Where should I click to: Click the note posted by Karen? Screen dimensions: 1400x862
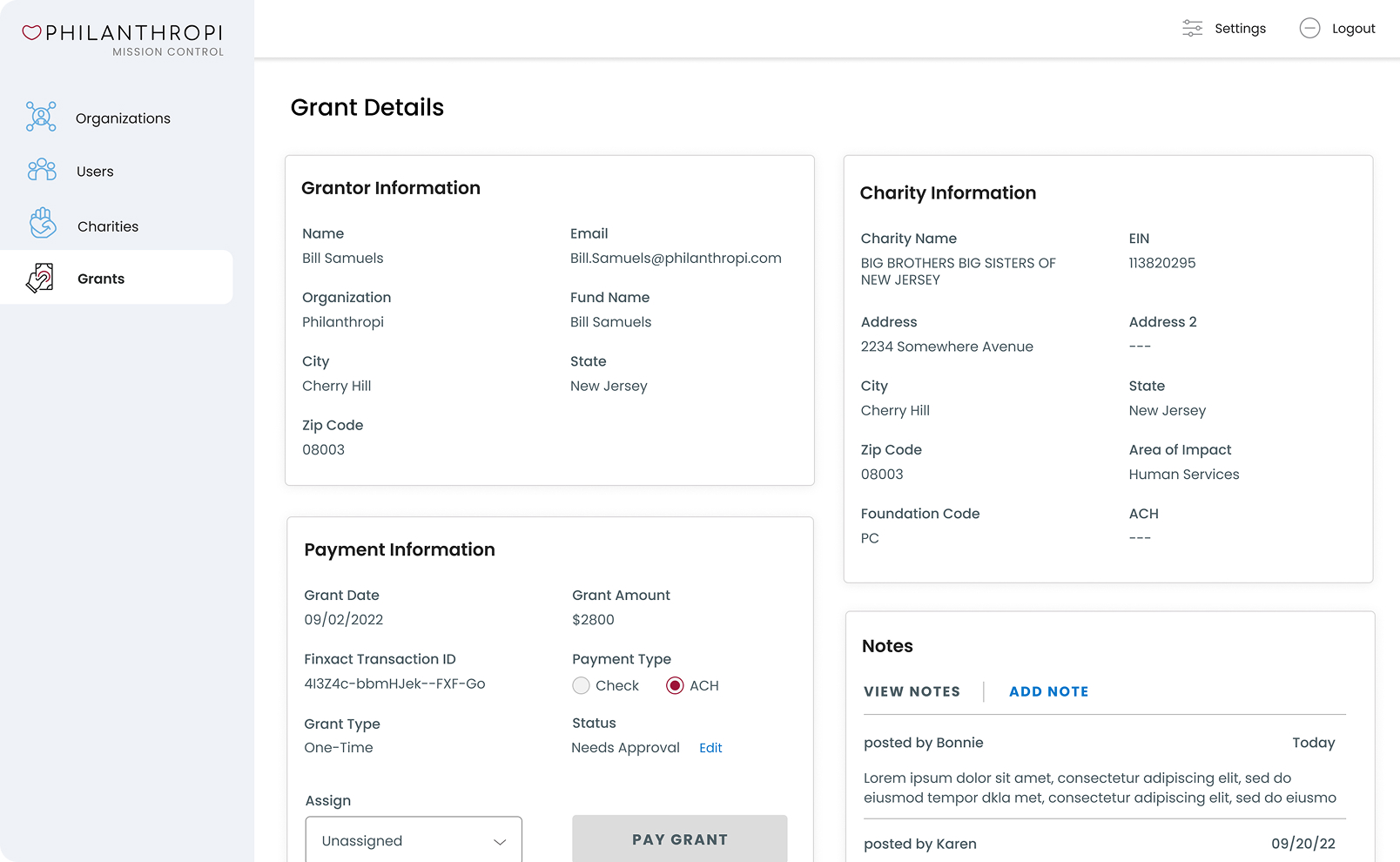click(x=919, y=844)
